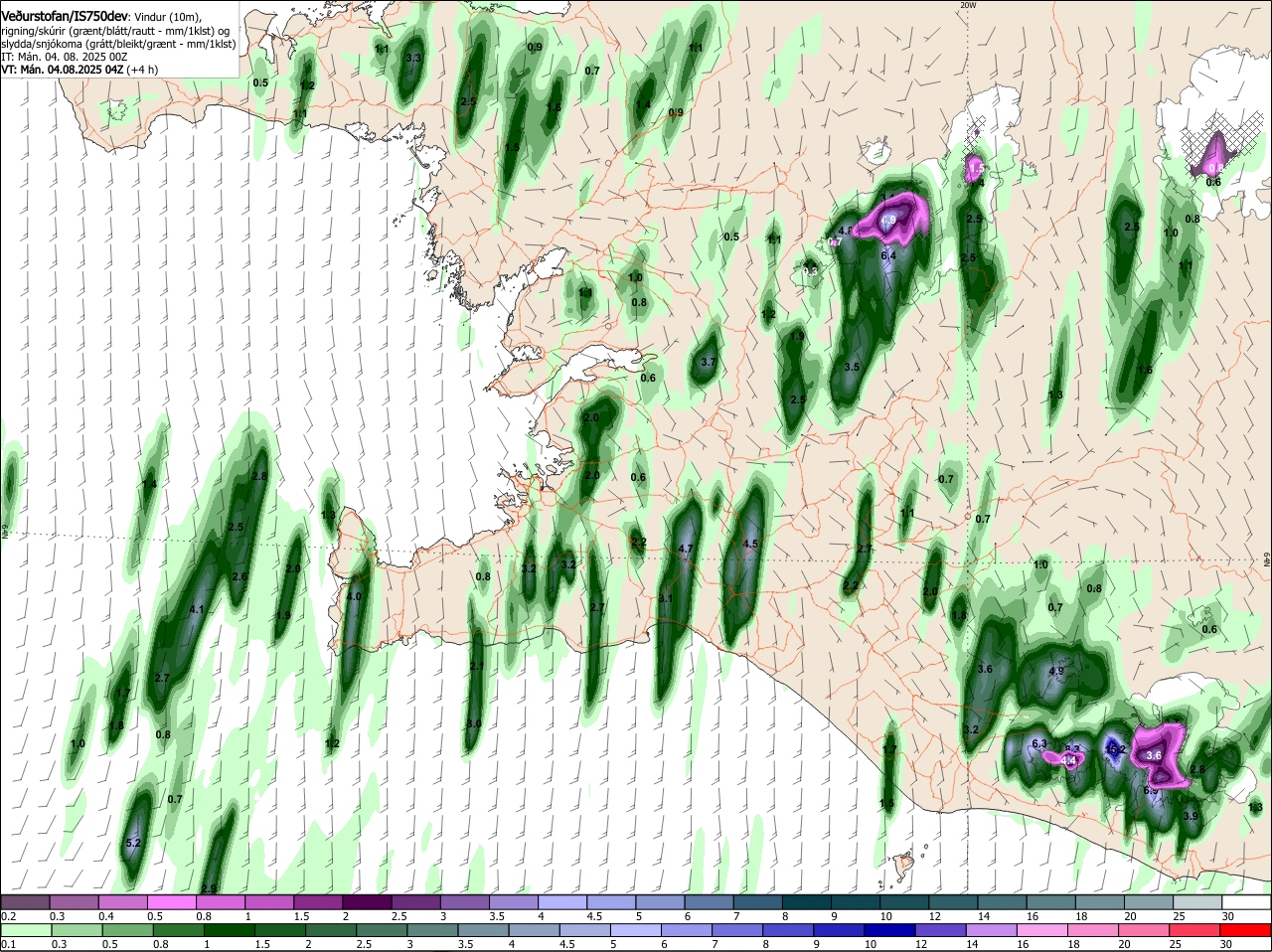Select the dark teal 9 swatch, upper legend
This screenshot has height=952, width=1272.
click(856, 901)
